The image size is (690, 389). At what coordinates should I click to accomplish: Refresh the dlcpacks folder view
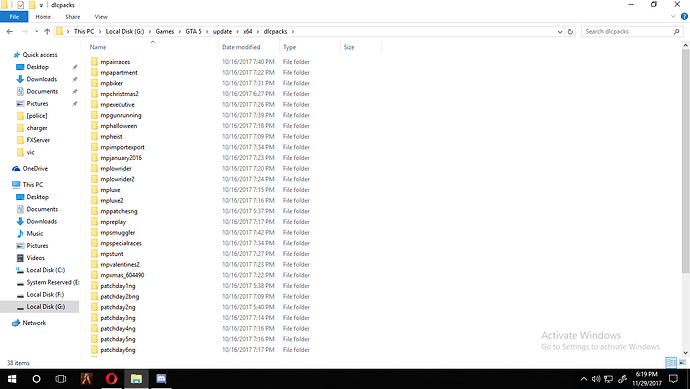click(570, 32)
